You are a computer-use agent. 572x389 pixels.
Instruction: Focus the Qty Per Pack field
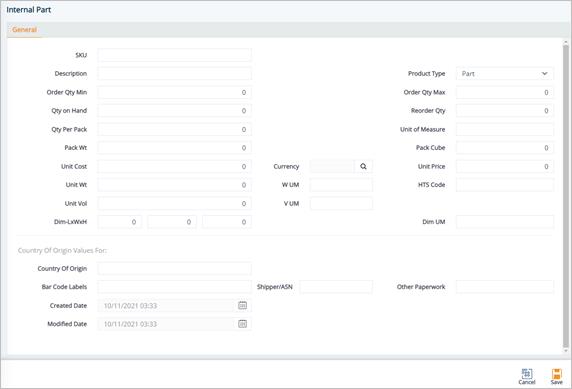[174, 130]
